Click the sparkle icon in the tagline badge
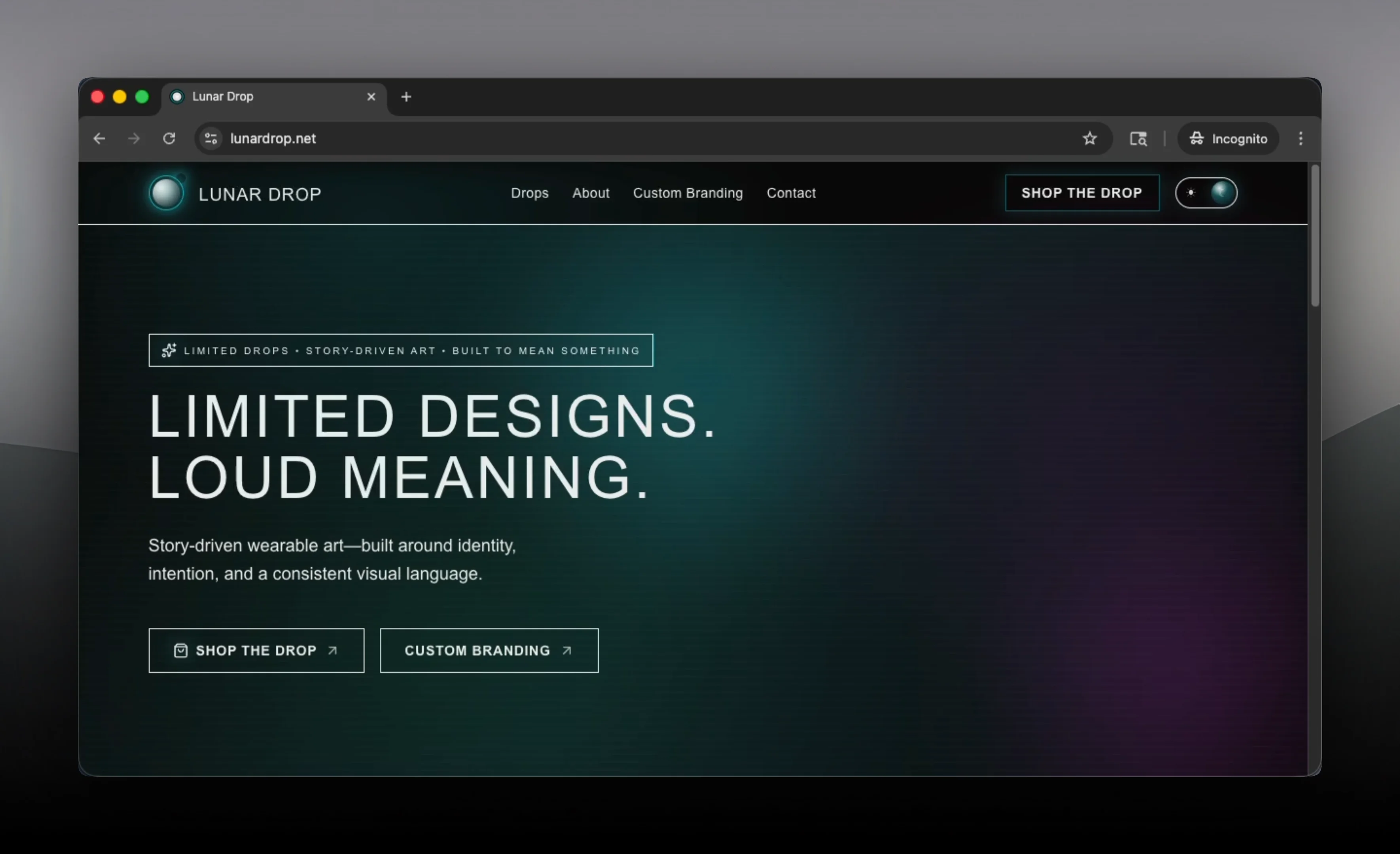Image resolution: width=1400 pixels, height=854 pixels. pyautogui.click(x=169, y=350)
